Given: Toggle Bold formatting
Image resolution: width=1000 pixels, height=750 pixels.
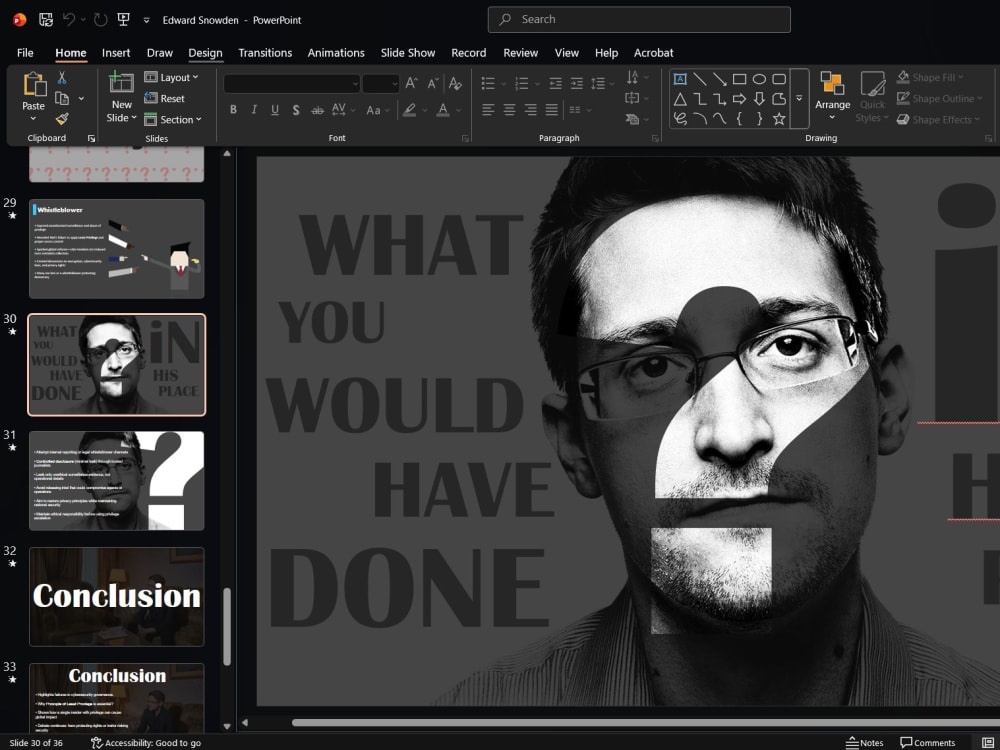Looking at the screenshot, I should 233,110.
